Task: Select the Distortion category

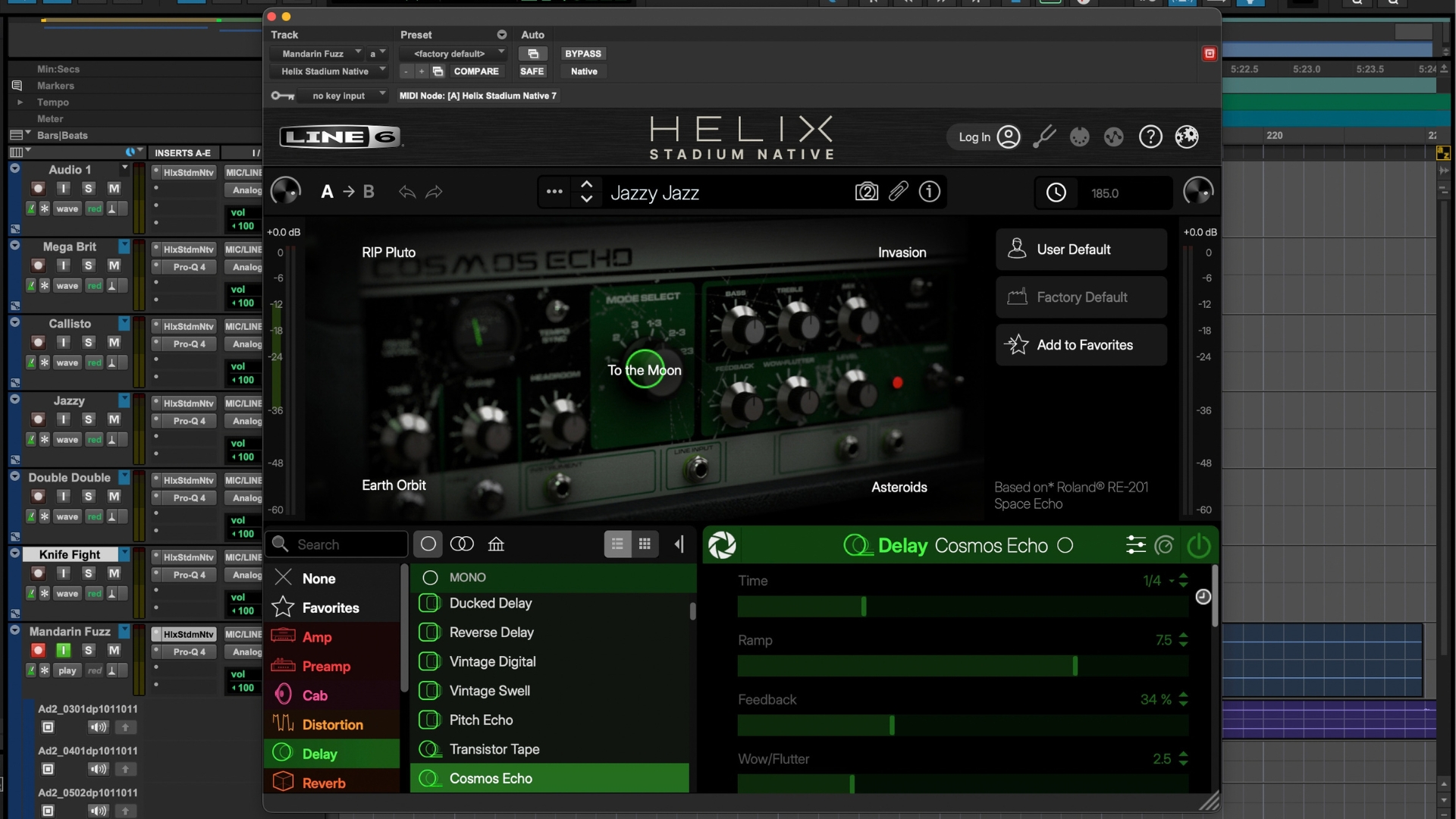Action: pyautogui.click(x=331, y=725)
